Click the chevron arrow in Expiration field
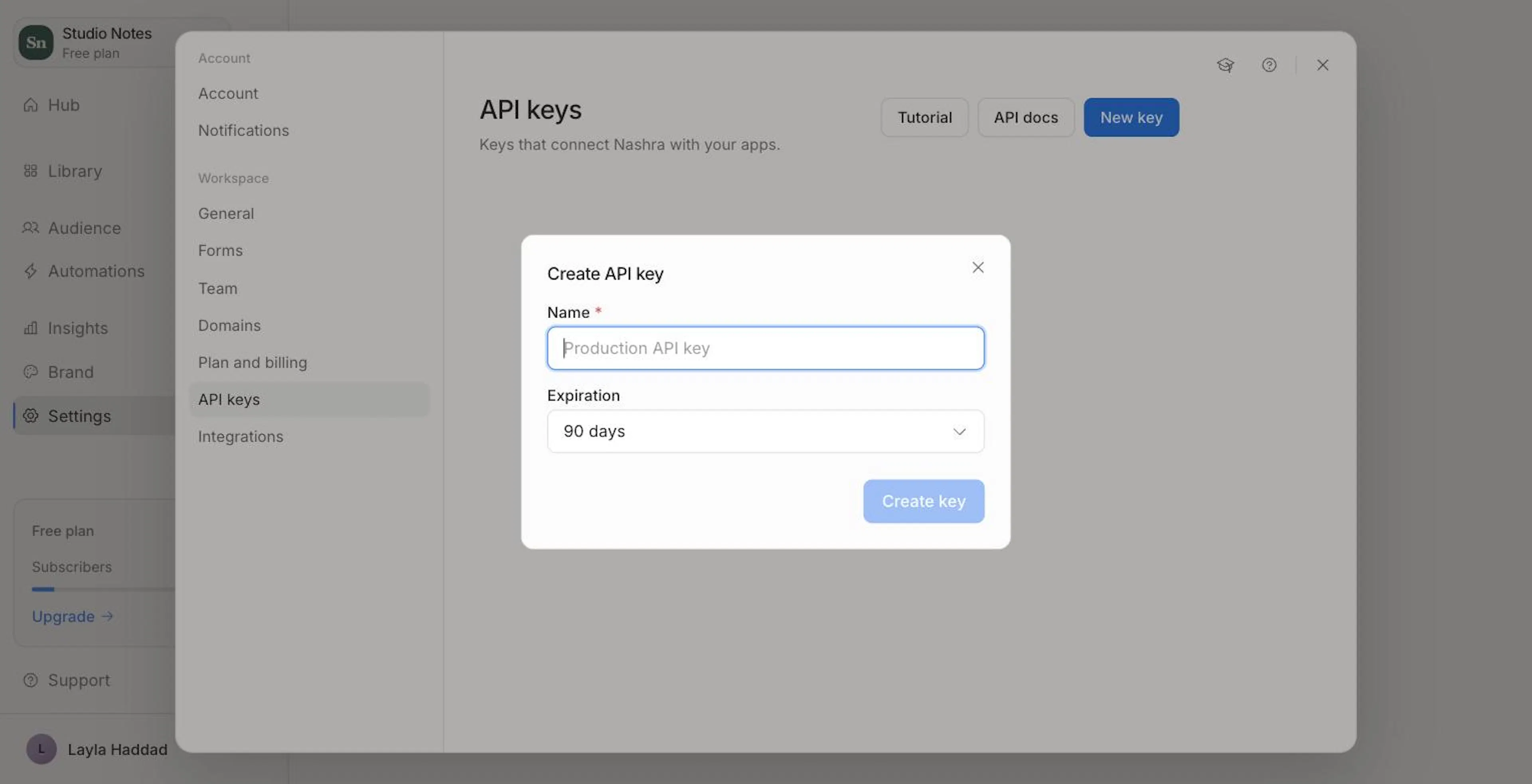Viewport: 1532px width, 784px height. pos(959,431)
